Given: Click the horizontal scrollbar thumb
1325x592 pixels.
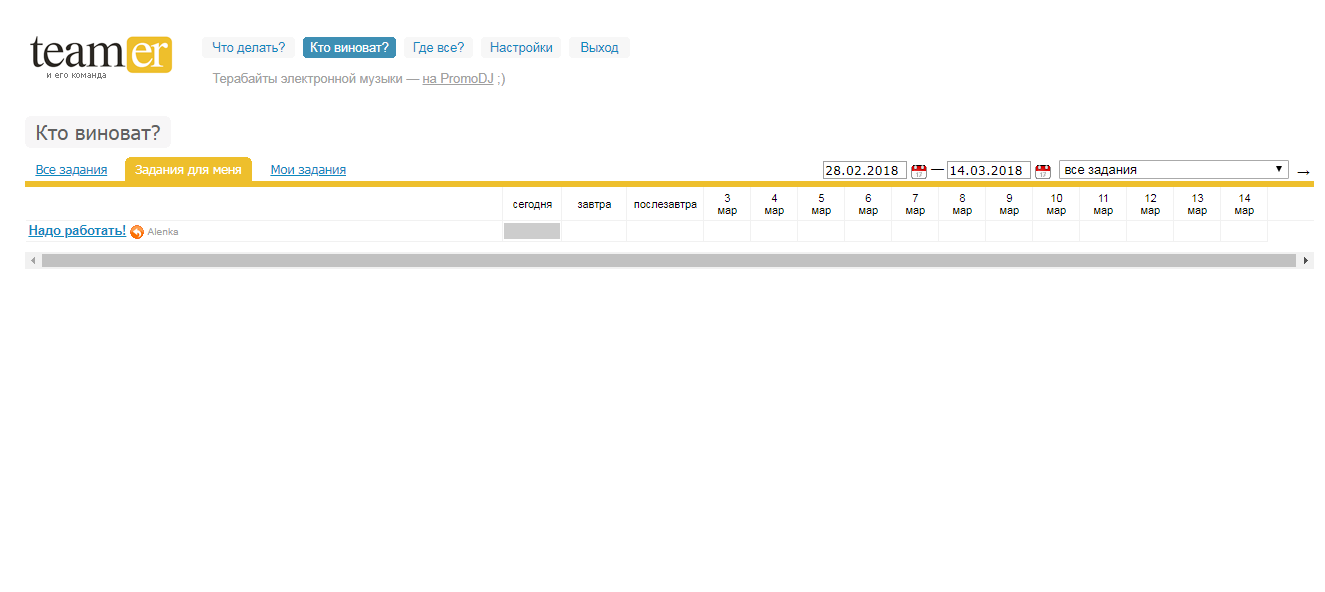Looking at the screenshot, I should (x=668, y=260).
